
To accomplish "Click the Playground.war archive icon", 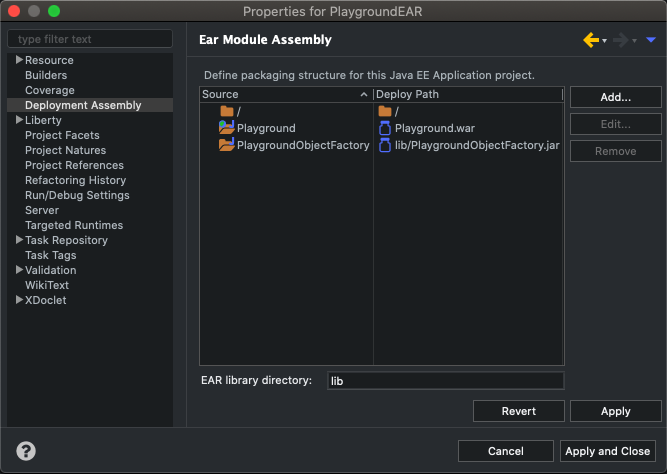I will [385, 128].
